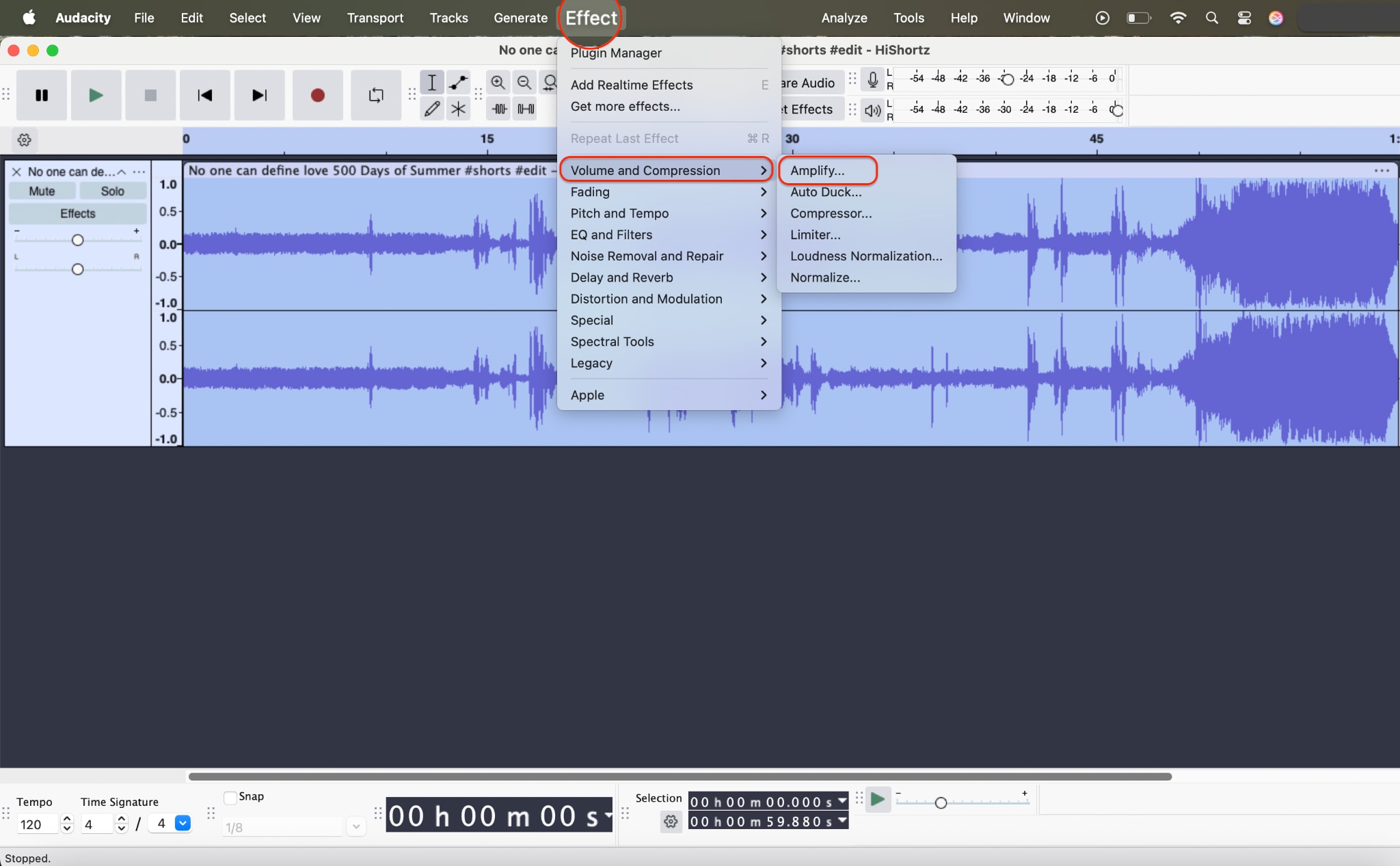Enable the Snap checkbox

(x=230, y=797)
